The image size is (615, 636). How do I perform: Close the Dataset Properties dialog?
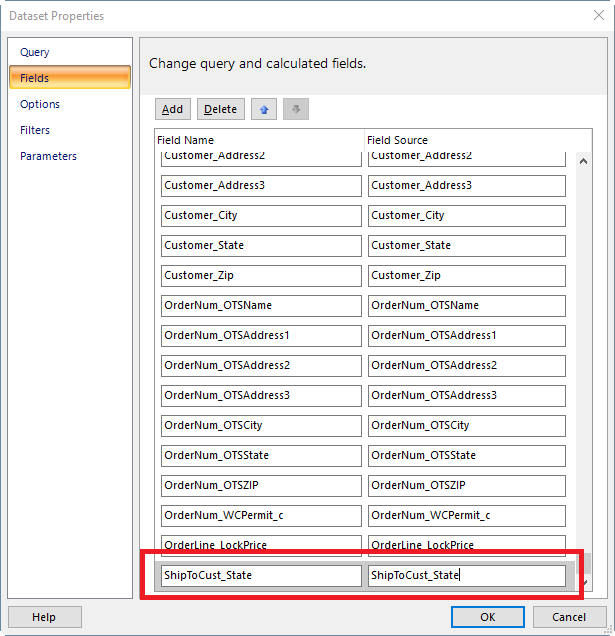(599, 15)
